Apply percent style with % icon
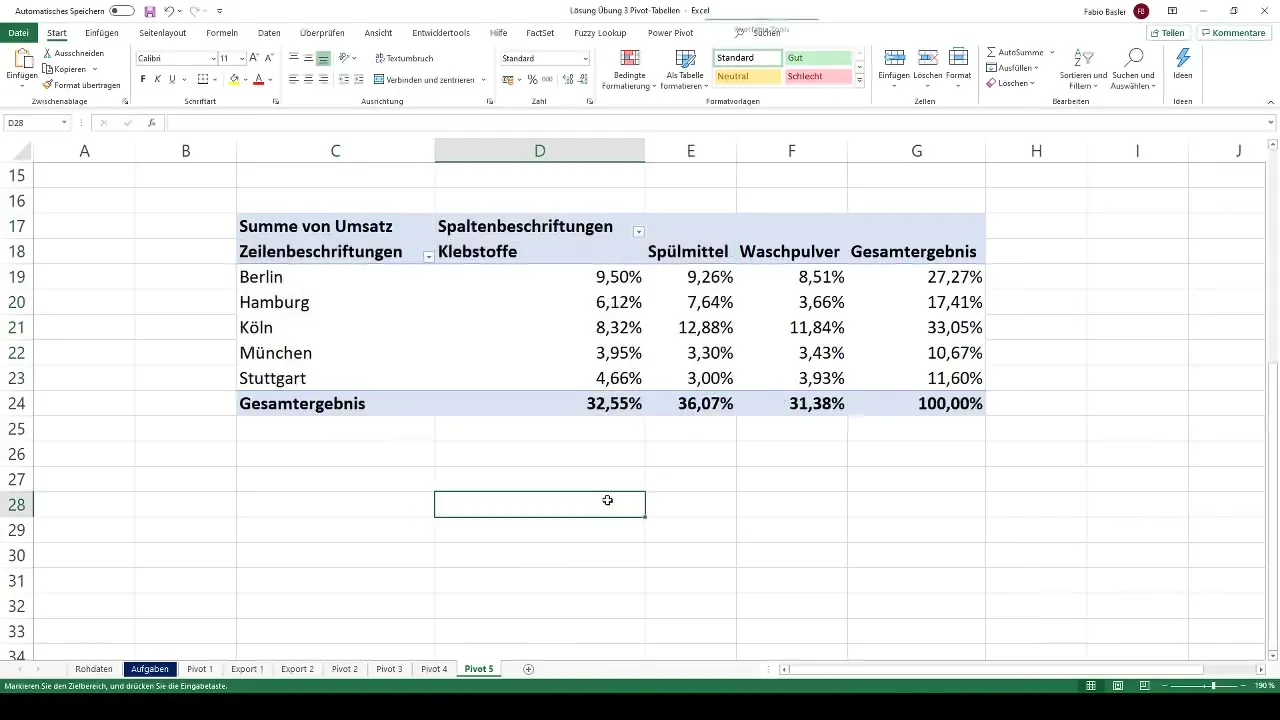 [x=533, y=79]
